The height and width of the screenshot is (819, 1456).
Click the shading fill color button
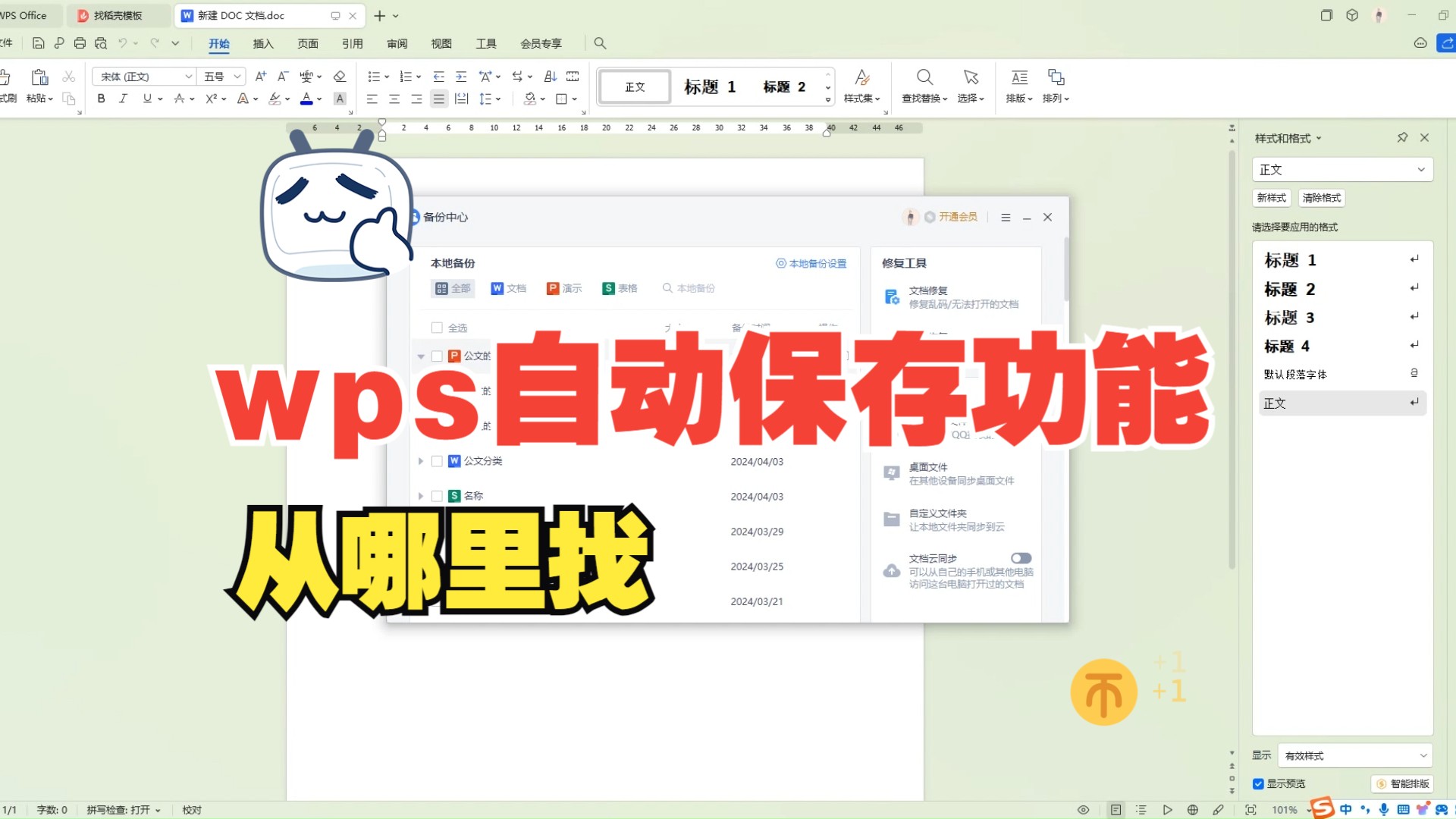529,99
